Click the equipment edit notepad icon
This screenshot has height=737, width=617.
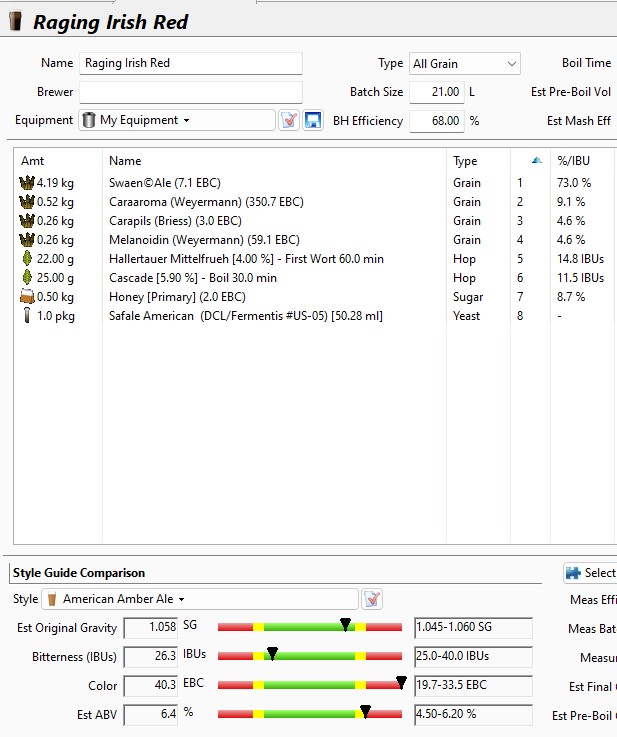point(289,120)
